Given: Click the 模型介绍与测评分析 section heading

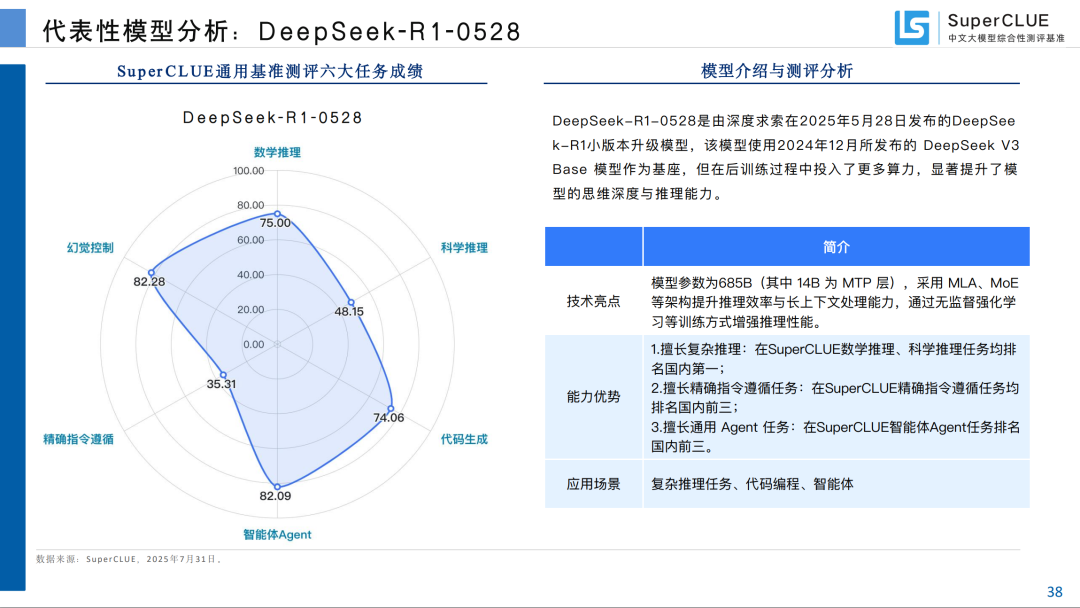Looking at the screenshot, I should tap(777, 71).
